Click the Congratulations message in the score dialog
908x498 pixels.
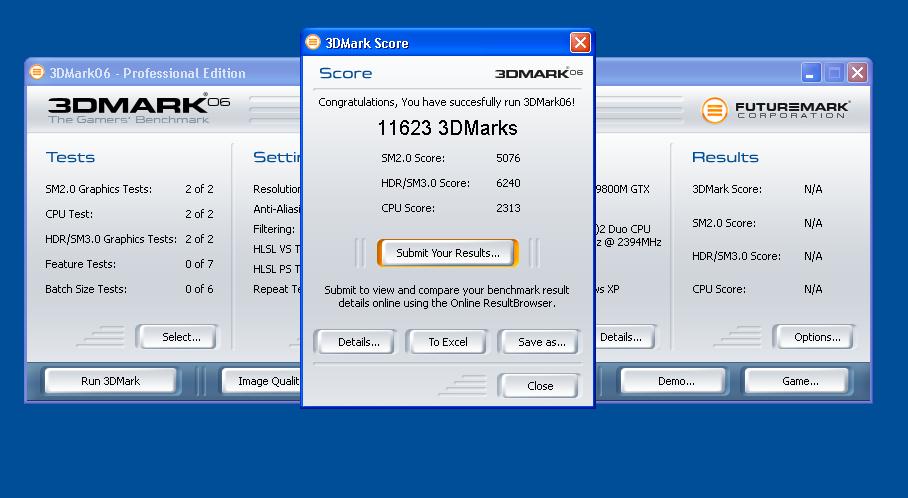click(446, 102)
